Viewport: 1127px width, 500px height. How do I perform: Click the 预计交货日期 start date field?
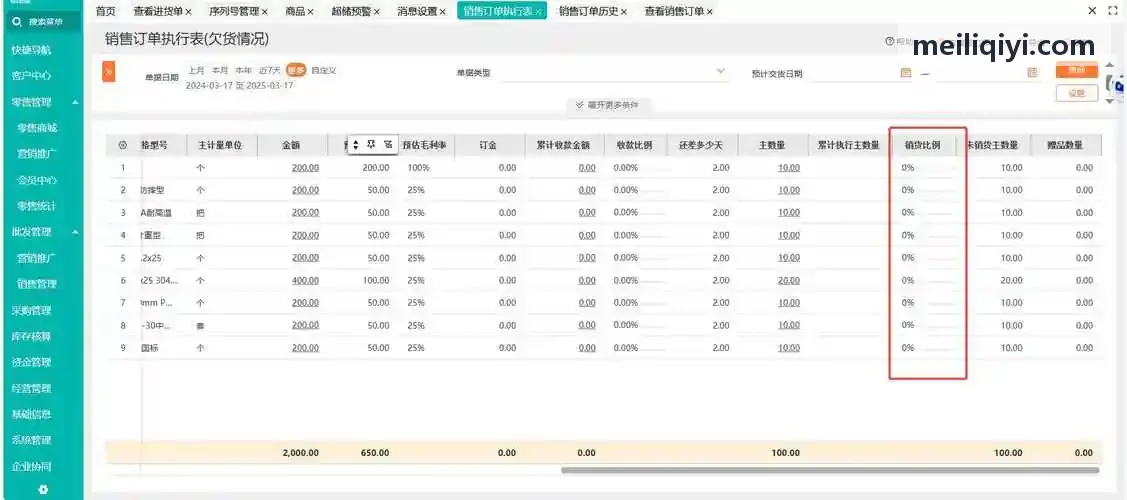[862, 73]
